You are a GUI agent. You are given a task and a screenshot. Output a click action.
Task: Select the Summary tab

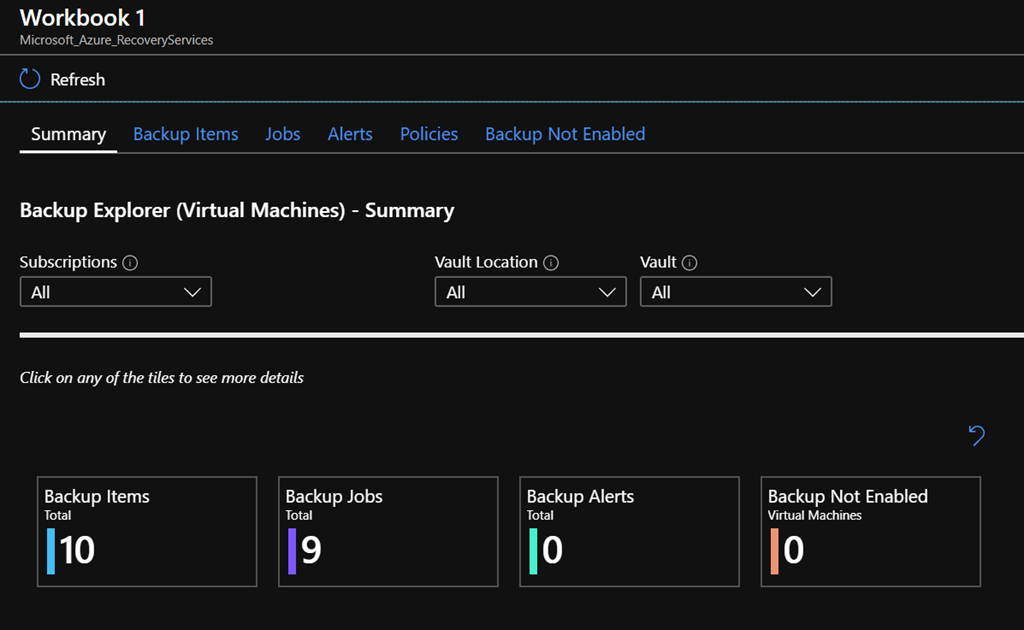point(68,134)
